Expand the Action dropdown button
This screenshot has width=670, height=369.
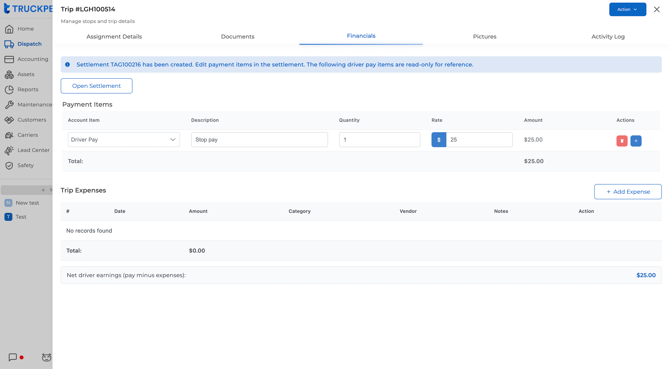pos(627,9)
